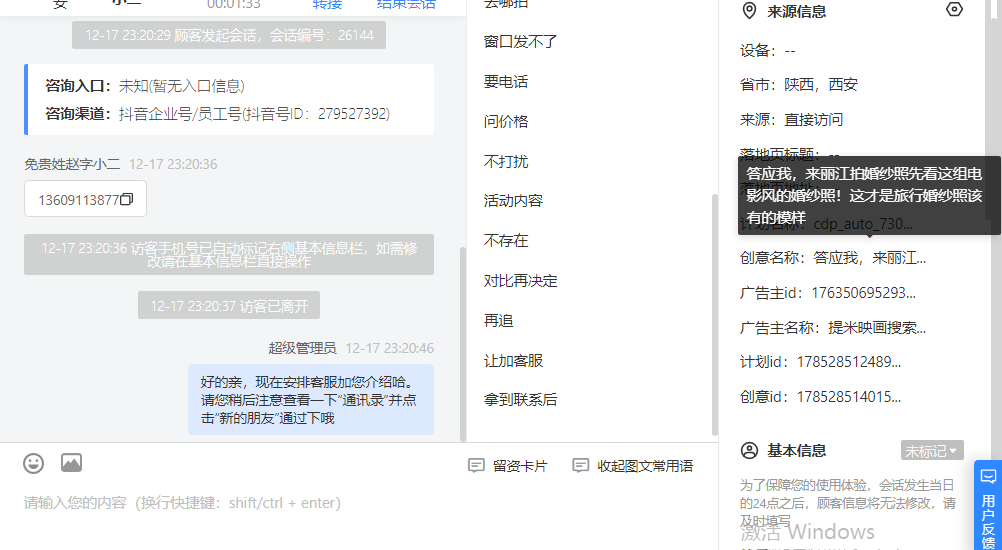Image resolution: width=1002 pixels, height=550 pixels.
Task: Click the 广告主id value
Action: coord(863,293)
